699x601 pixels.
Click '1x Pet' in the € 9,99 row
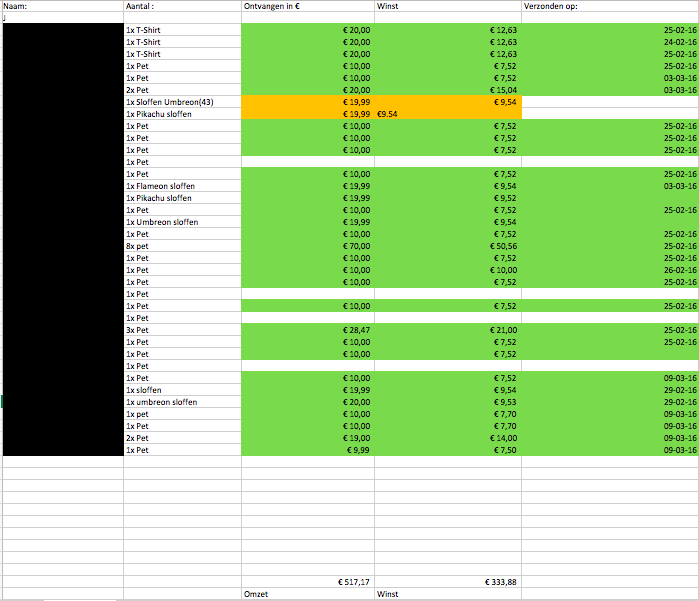tap(182, 450)
